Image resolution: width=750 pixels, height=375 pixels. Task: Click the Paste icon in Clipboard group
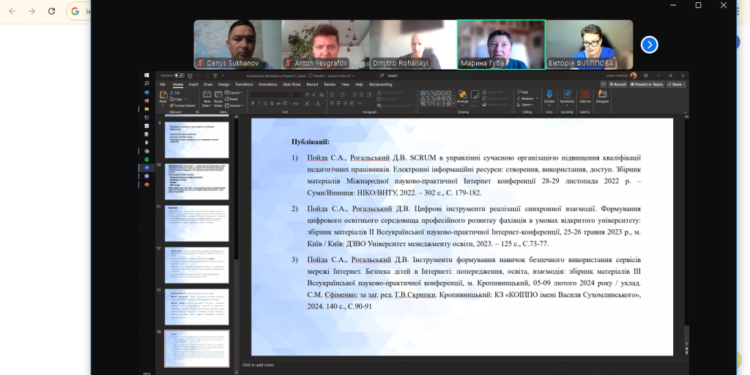click(163, 95)
